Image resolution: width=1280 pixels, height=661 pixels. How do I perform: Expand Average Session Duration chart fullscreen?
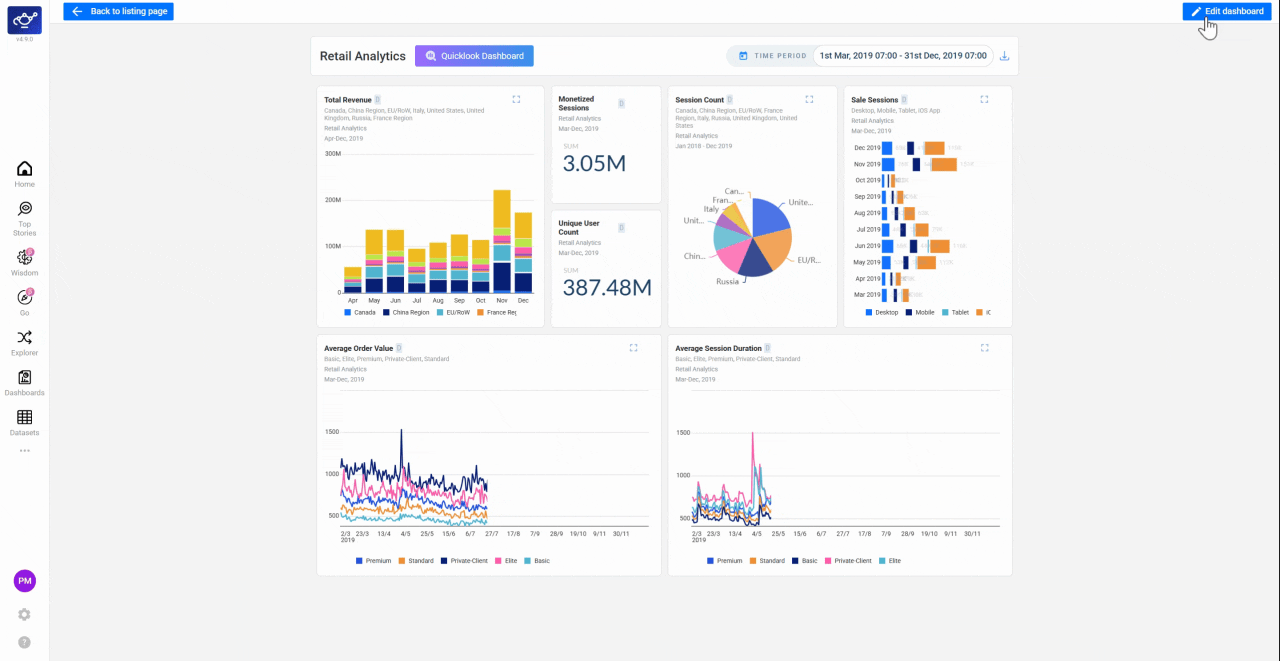pos(985,348)
